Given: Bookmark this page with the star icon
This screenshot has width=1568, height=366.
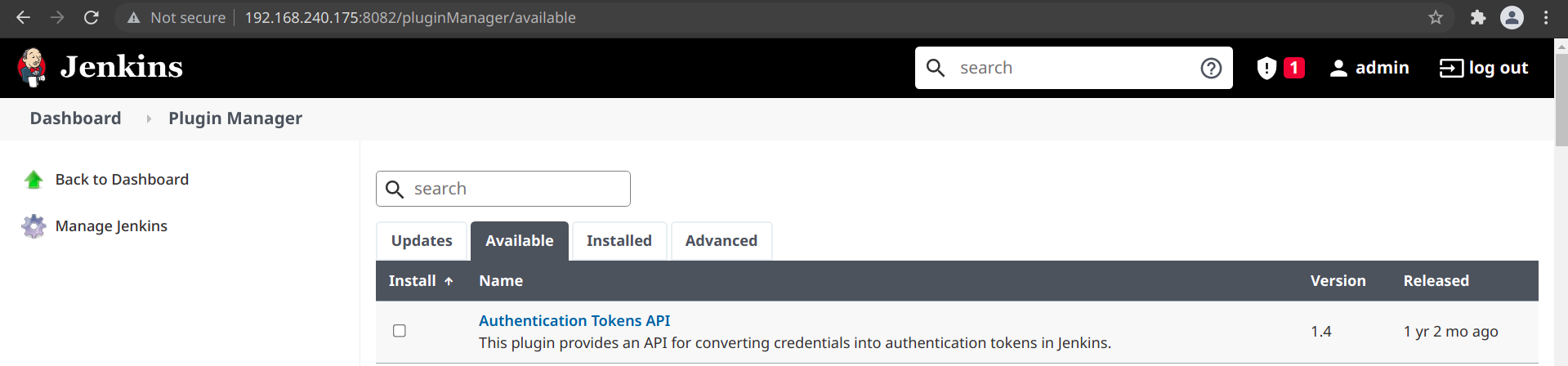Looking at the screenshot, I should tap(1436, 17).
